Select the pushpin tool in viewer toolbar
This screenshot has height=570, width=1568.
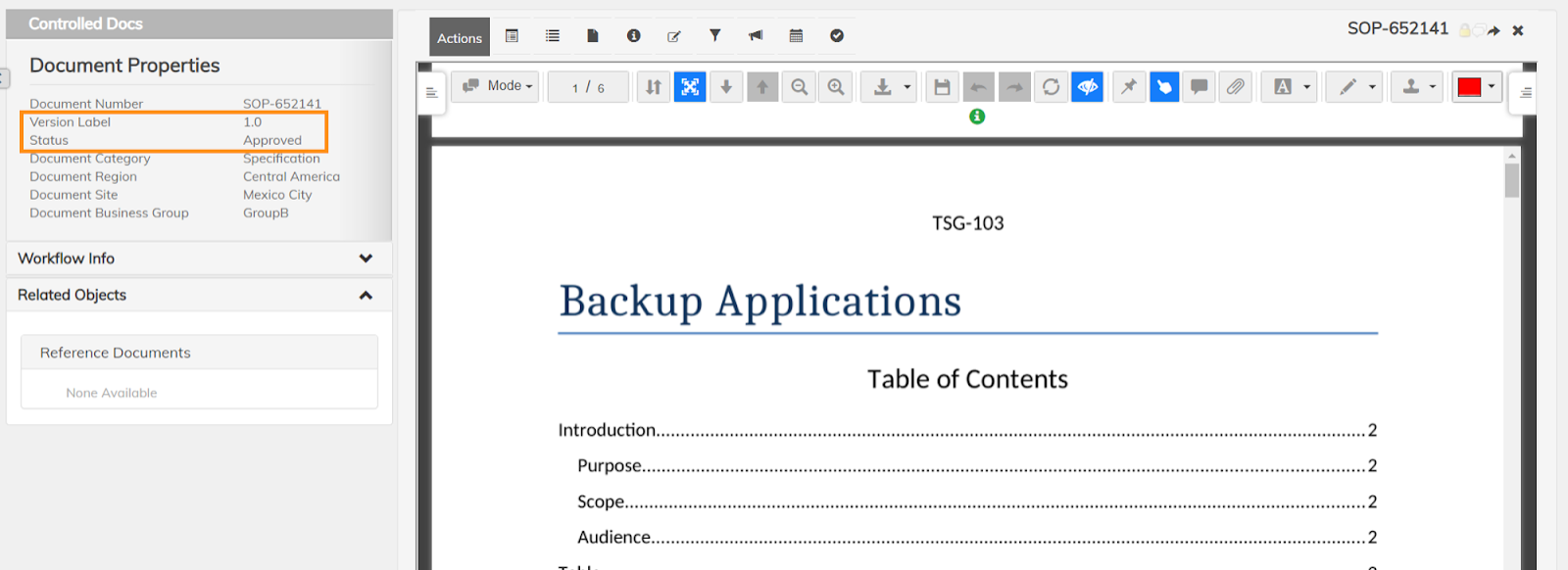pyautogui.click(x=1129, y=87)
